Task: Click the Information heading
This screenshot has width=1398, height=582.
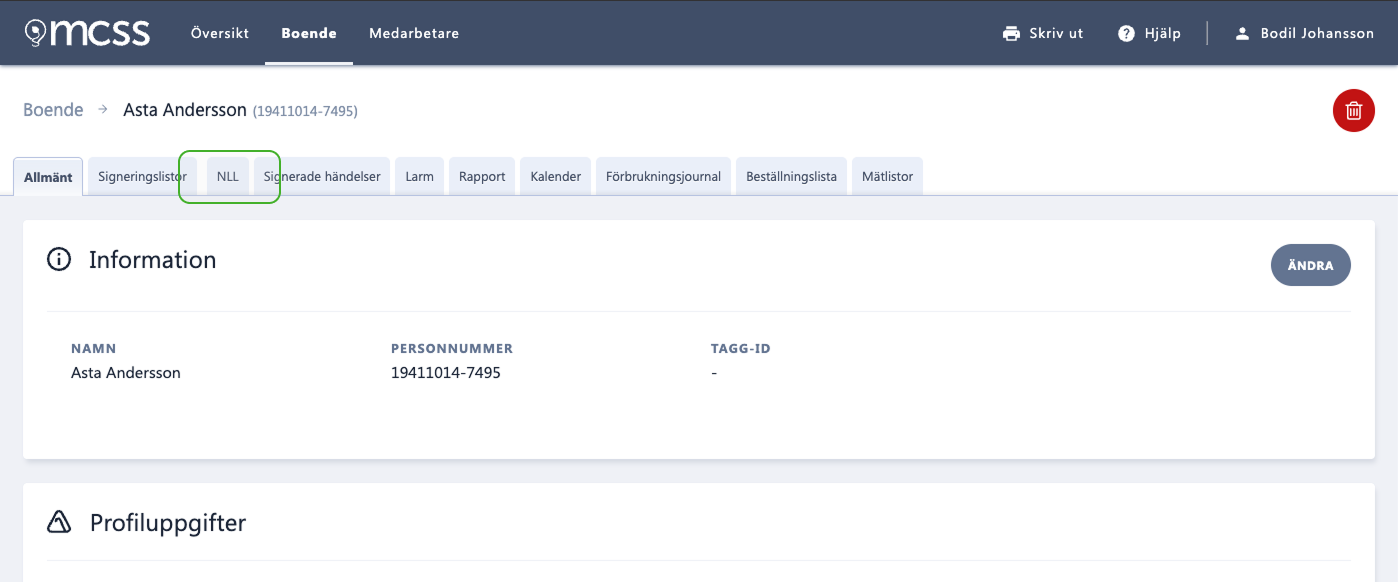Action: 152,260
